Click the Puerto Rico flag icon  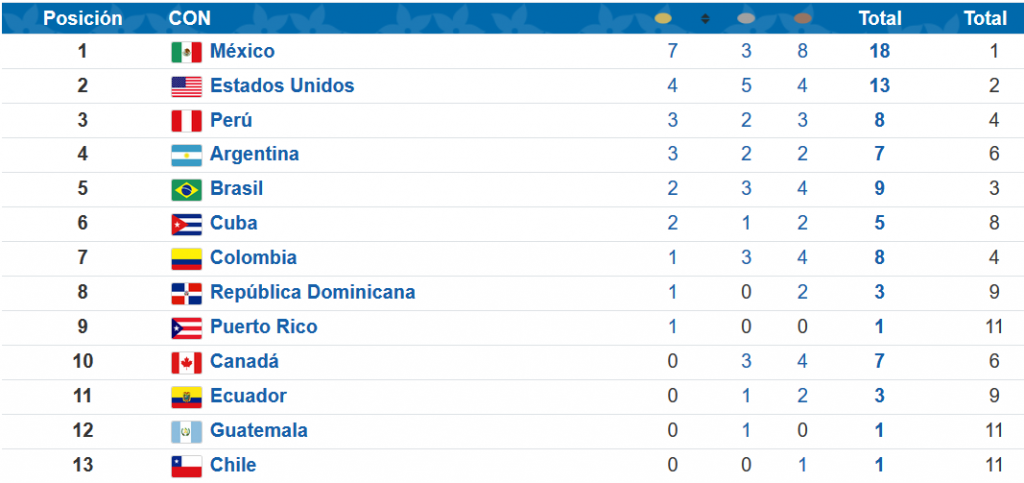tap(186, 328)
